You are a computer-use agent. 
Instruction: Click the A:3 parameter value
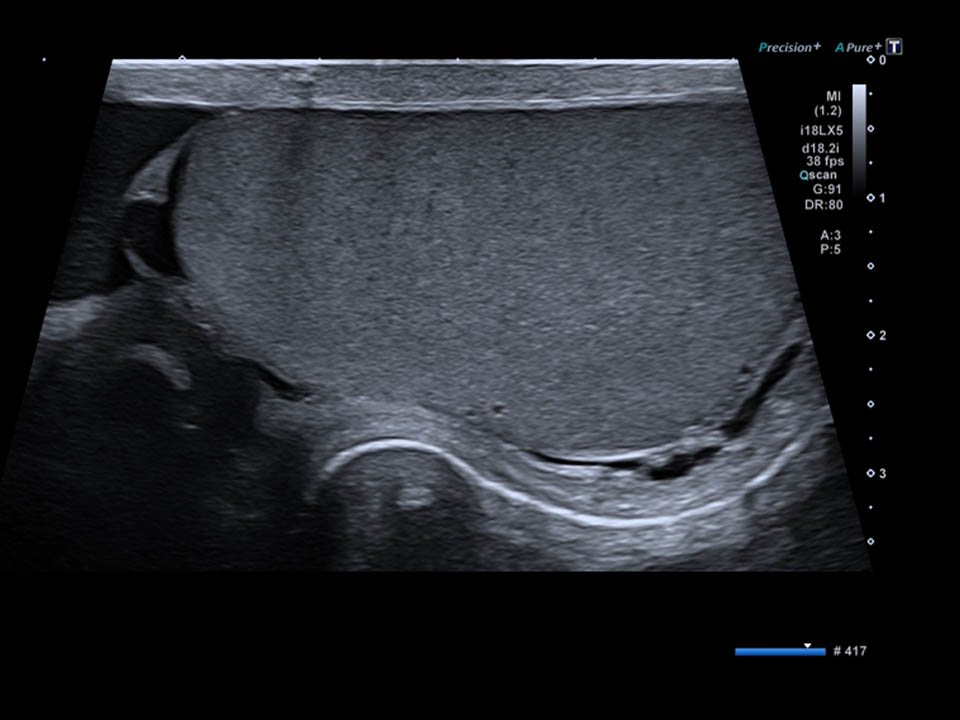pyautogui.click(x=829, y=236)
